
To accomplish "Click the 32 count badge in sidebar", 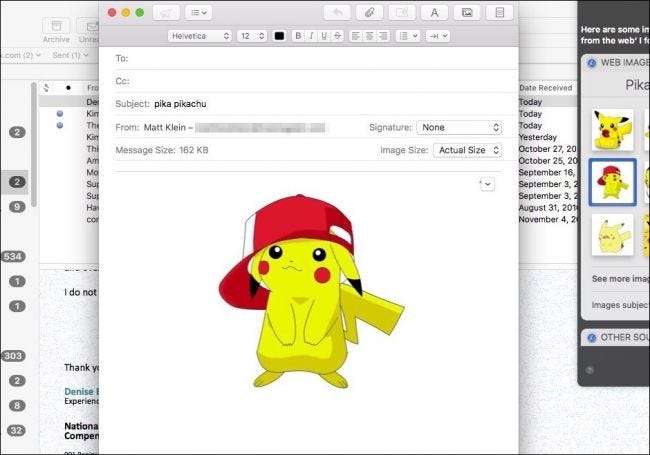I will pos(17,430).
